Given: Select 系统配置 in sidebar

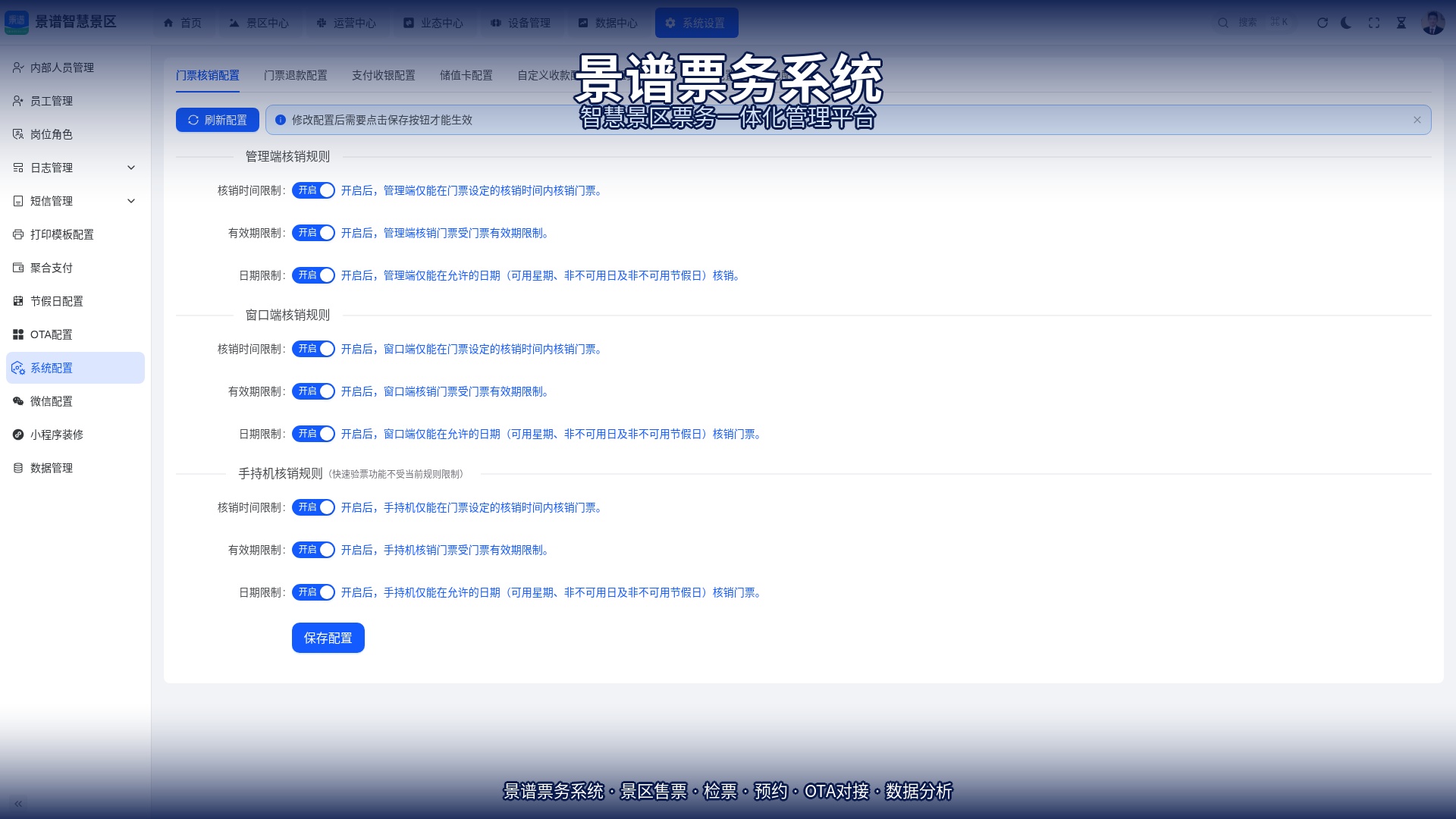Looking at the screenshot, I should pyautogui.click(x=75, y=368).
